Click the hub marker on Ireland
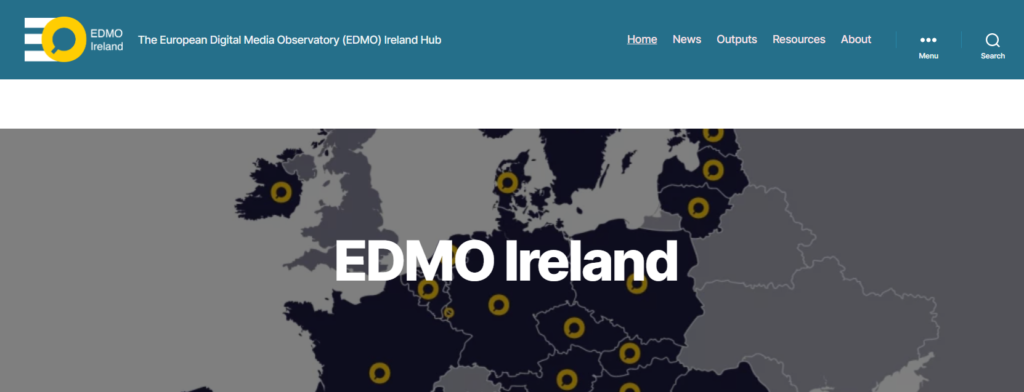 (x=281, y=192)
